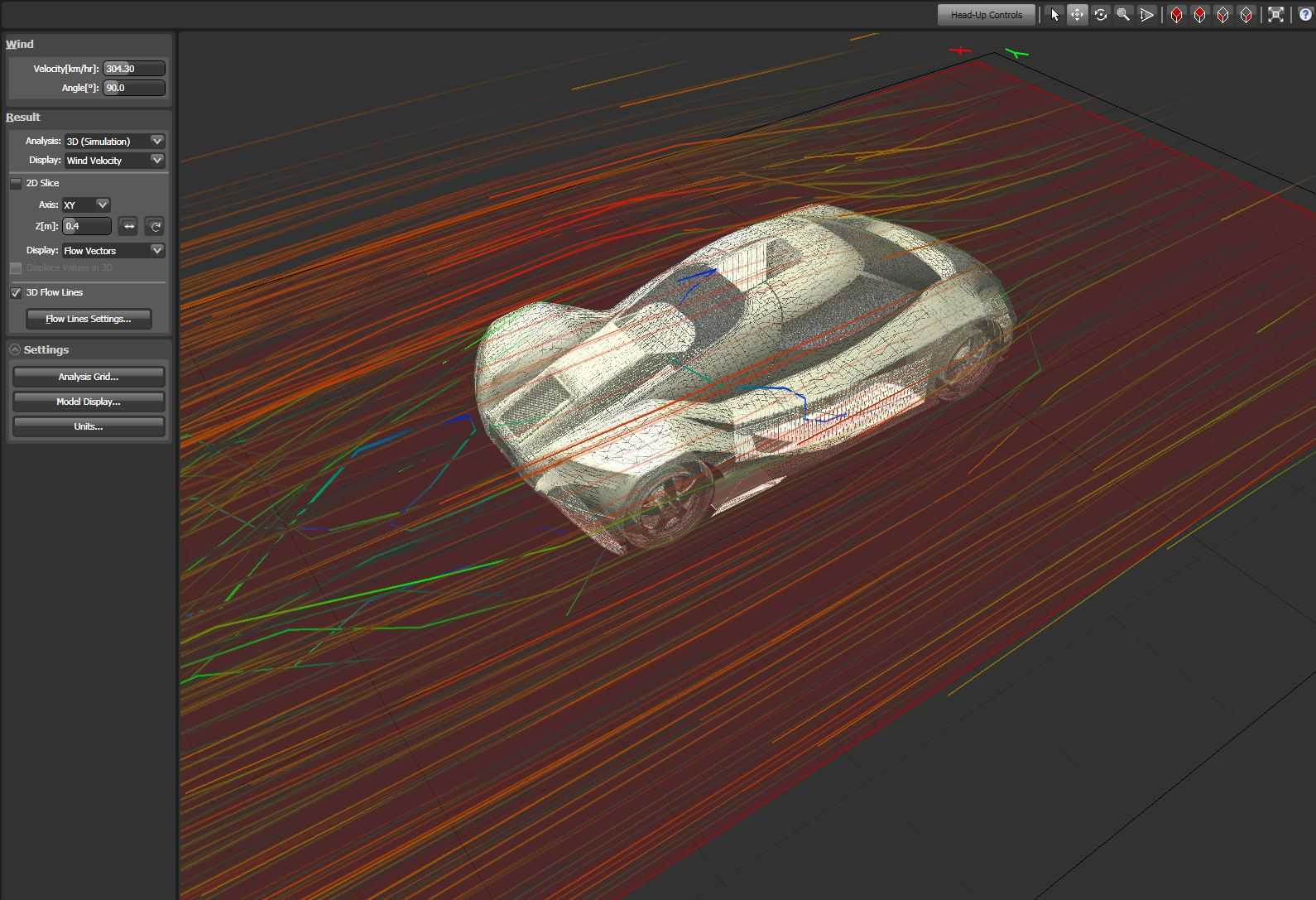Open the Display dropdown showing Wind Velocity
The image size is (1316, 900).
[114, 160]
